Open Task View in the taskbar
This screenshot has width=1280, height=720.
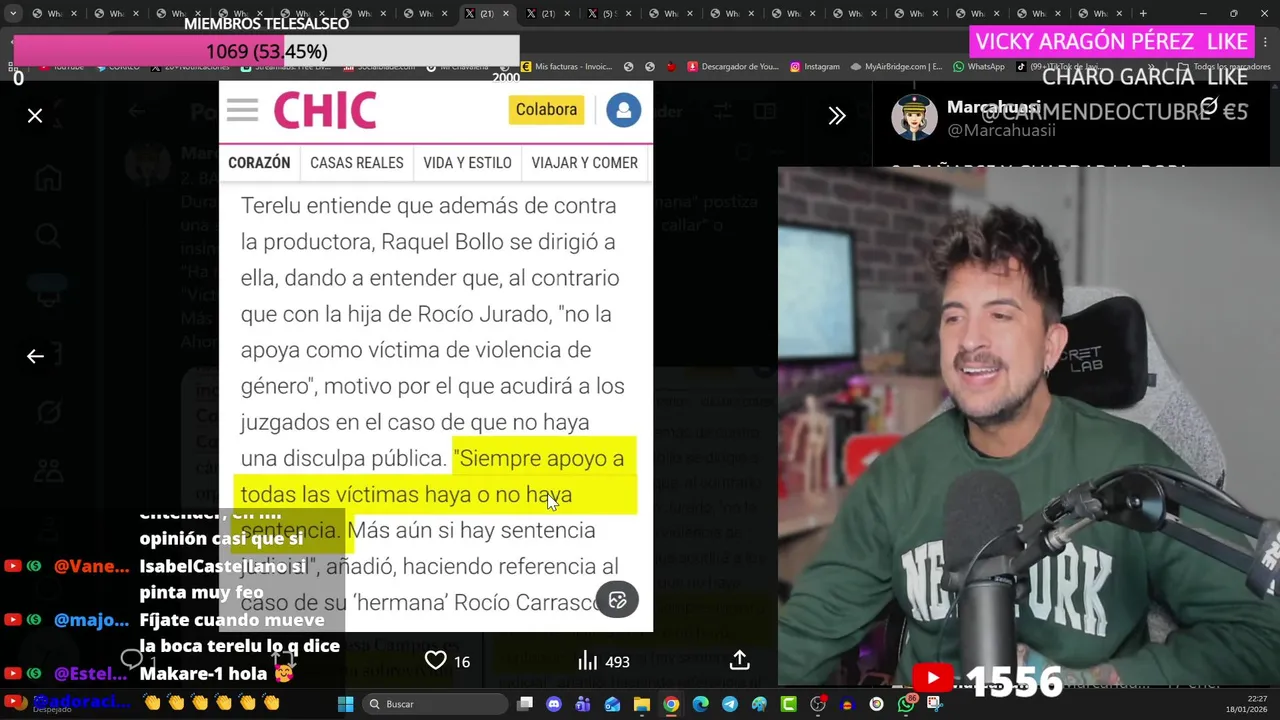click(x=525, y=704)
